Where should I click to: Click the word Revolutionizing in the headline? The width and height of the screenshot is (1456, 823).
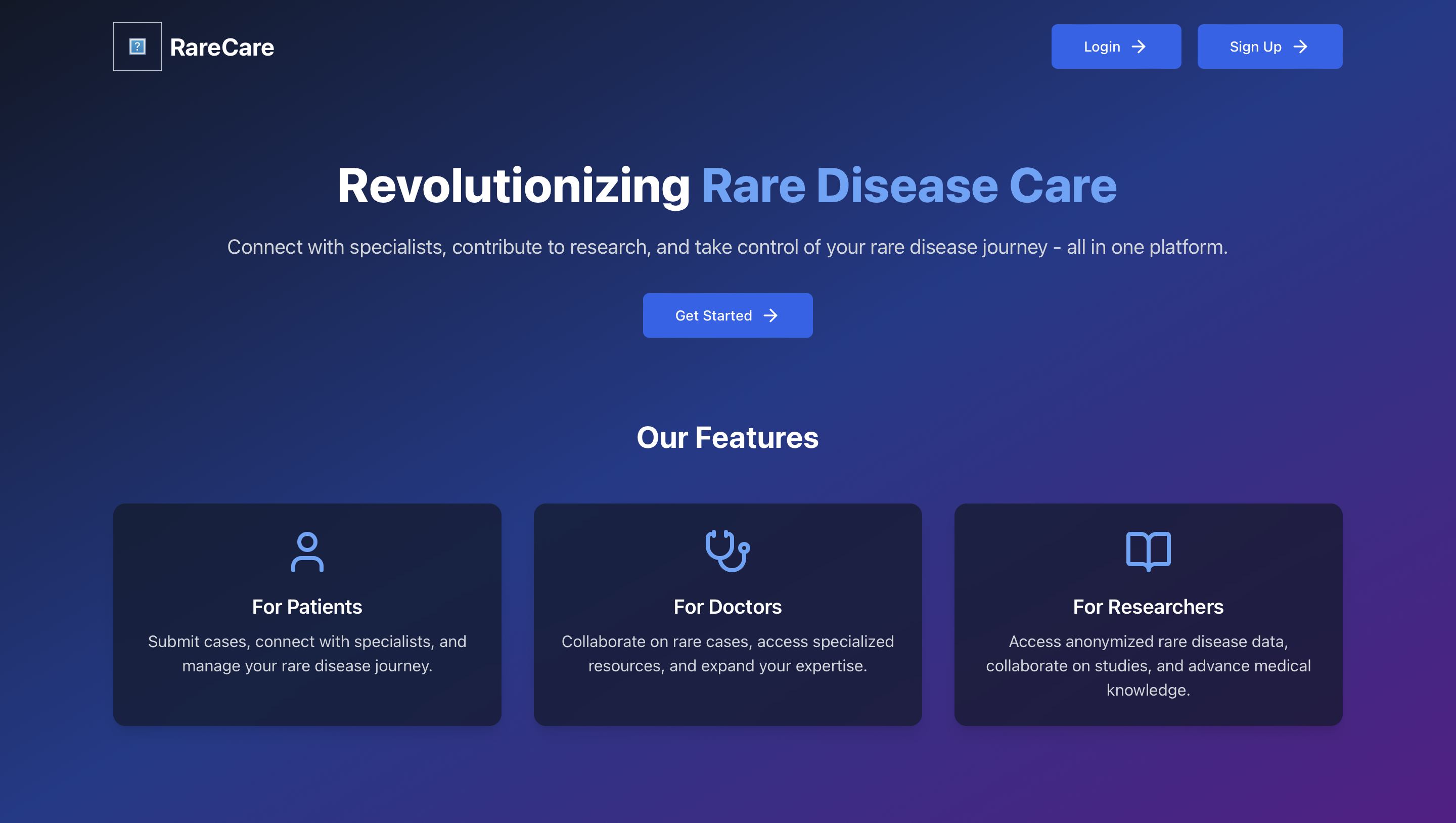[513, 186]
